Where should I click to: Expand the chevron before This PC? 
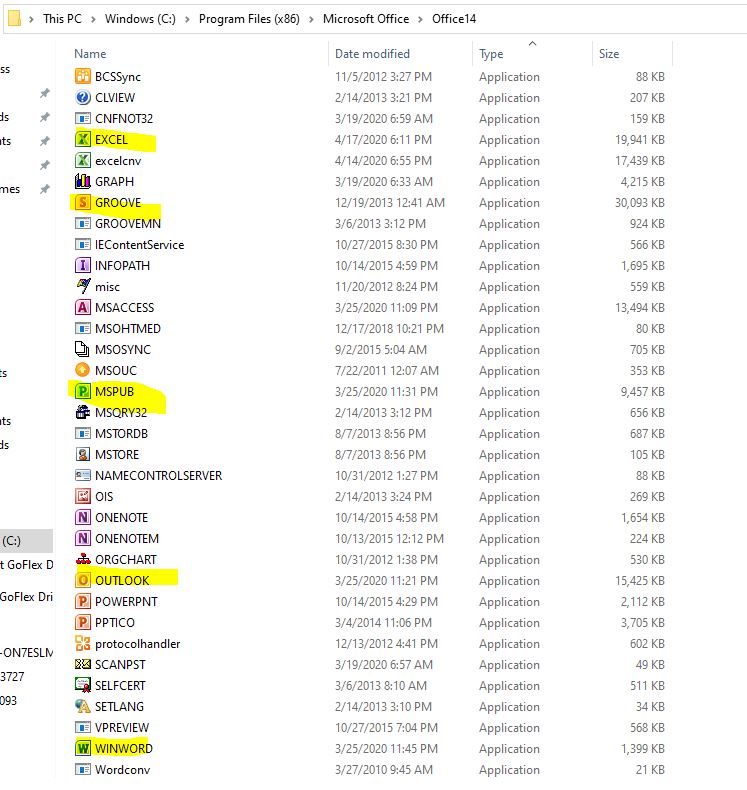pos(31,19)
